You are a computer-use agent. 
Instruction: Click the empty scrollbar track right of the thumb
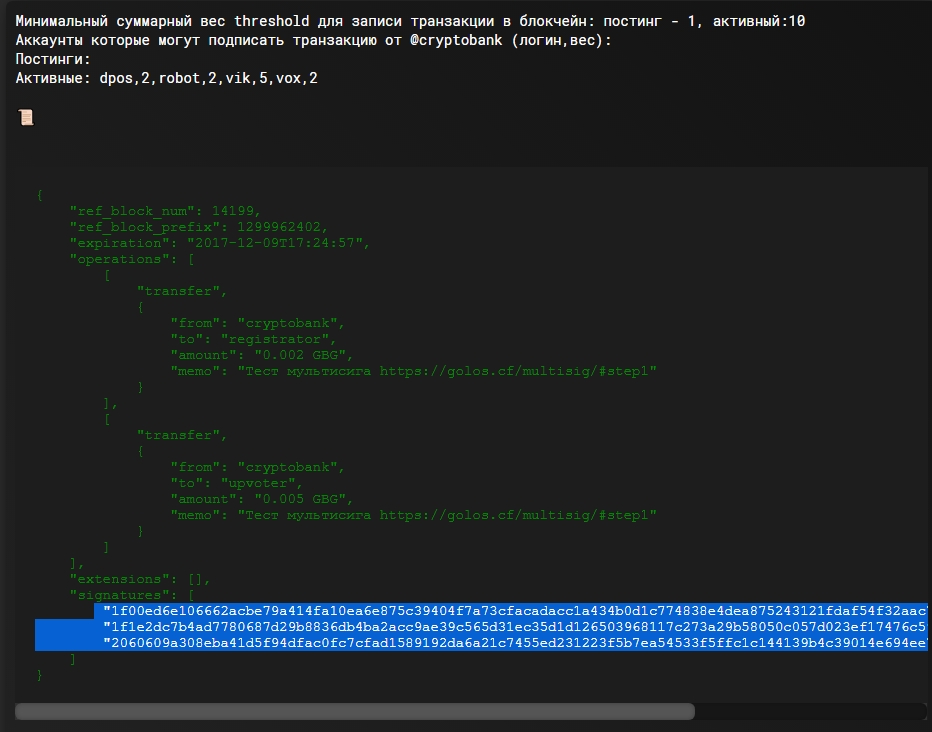pyautogui.click(x=808, y=711)
